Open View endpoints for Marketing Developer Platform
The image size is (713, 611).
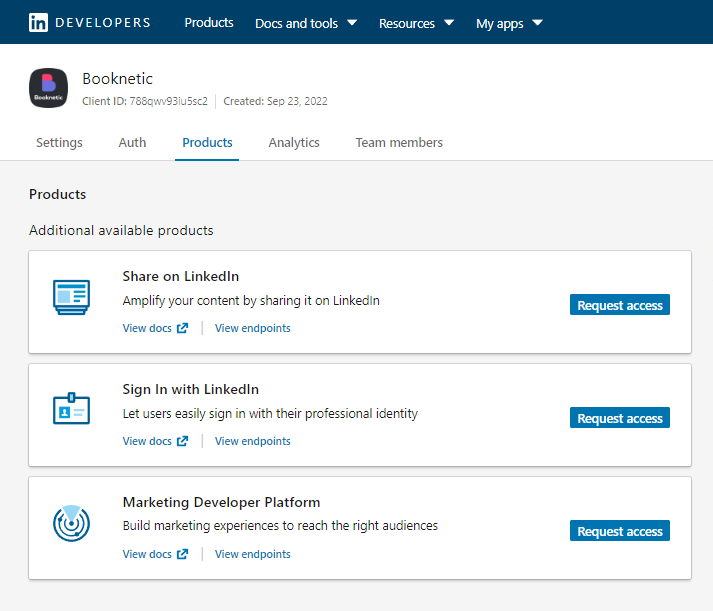pos(252,554)
